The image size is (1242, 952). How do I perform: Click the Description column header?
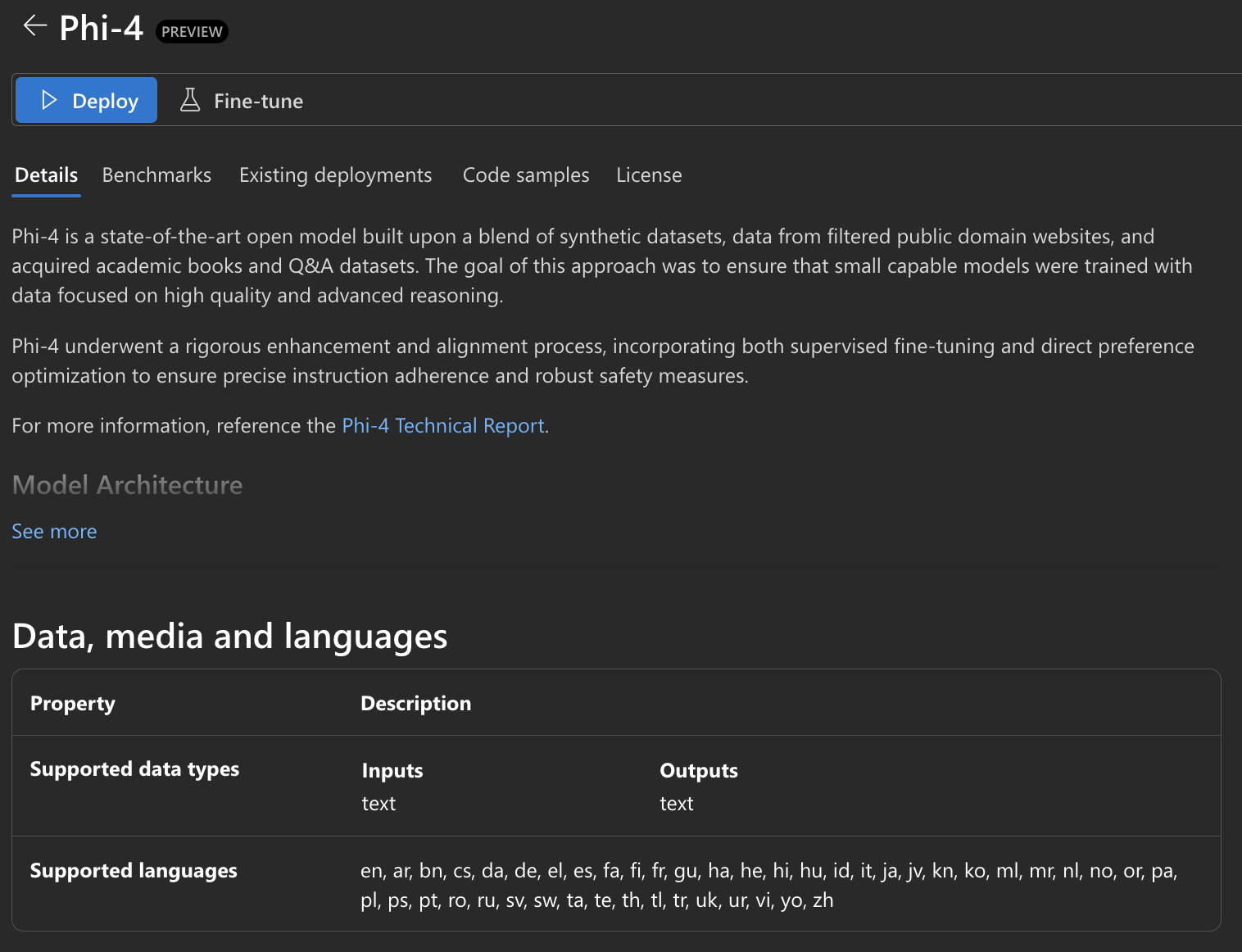[x=416, y=704]
